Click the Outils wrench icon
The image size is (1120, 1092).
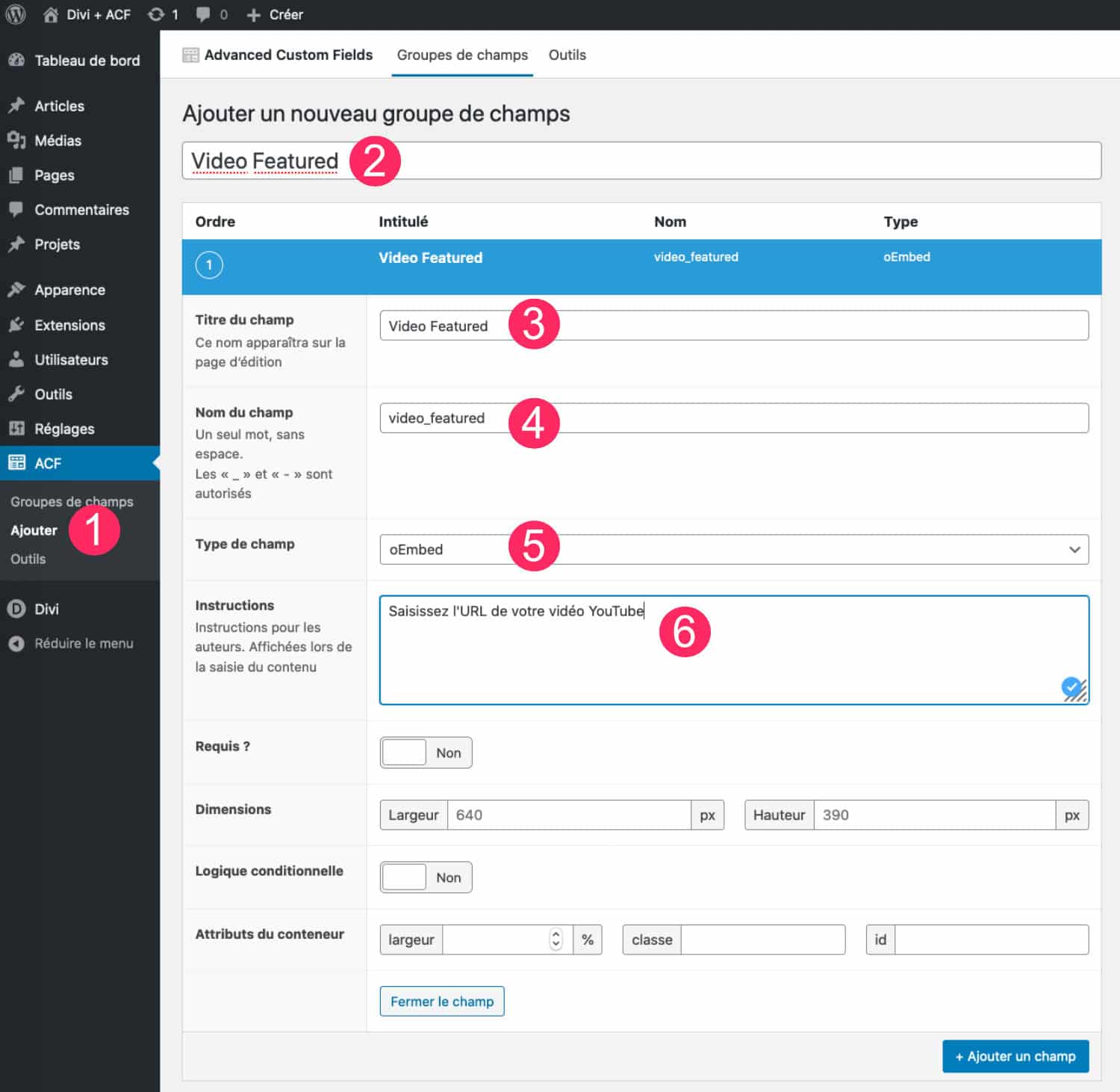16,394
